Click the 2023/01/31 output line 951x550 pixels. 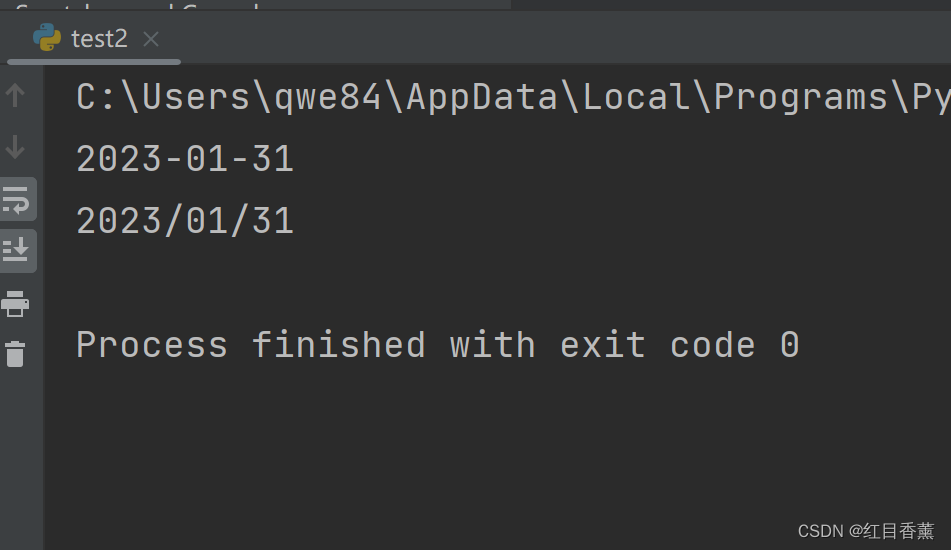coord(185,221)
